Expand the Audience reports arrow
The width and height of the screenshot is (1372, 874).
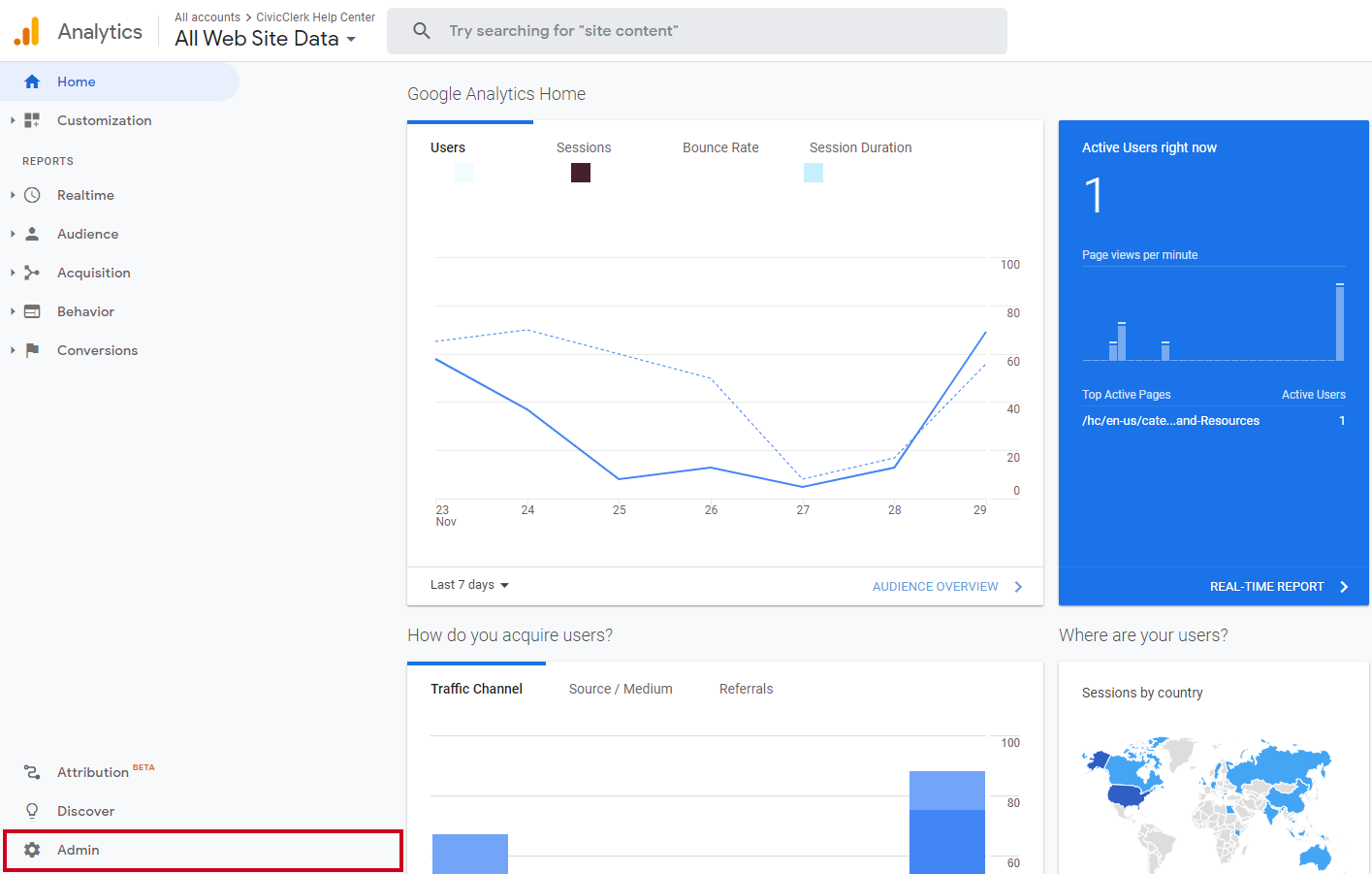(13, 234)
